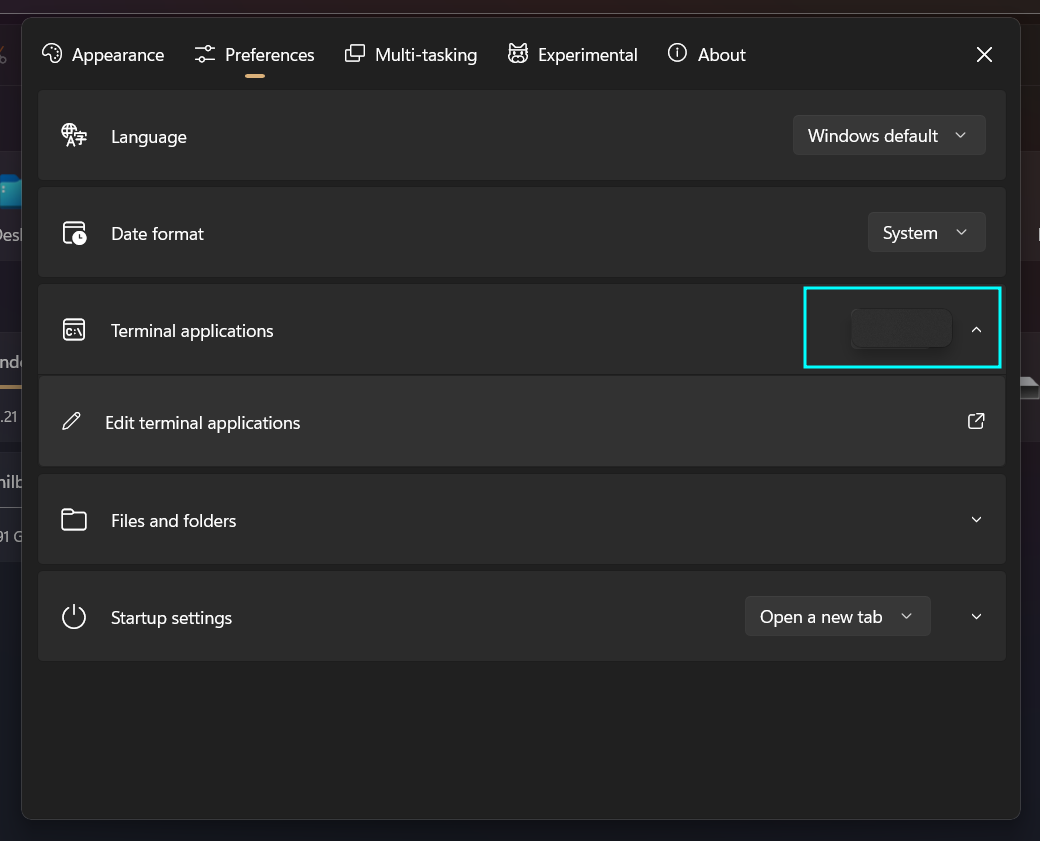Click the pencil icon beside Edit terminal applications

[x=71, y=421]
